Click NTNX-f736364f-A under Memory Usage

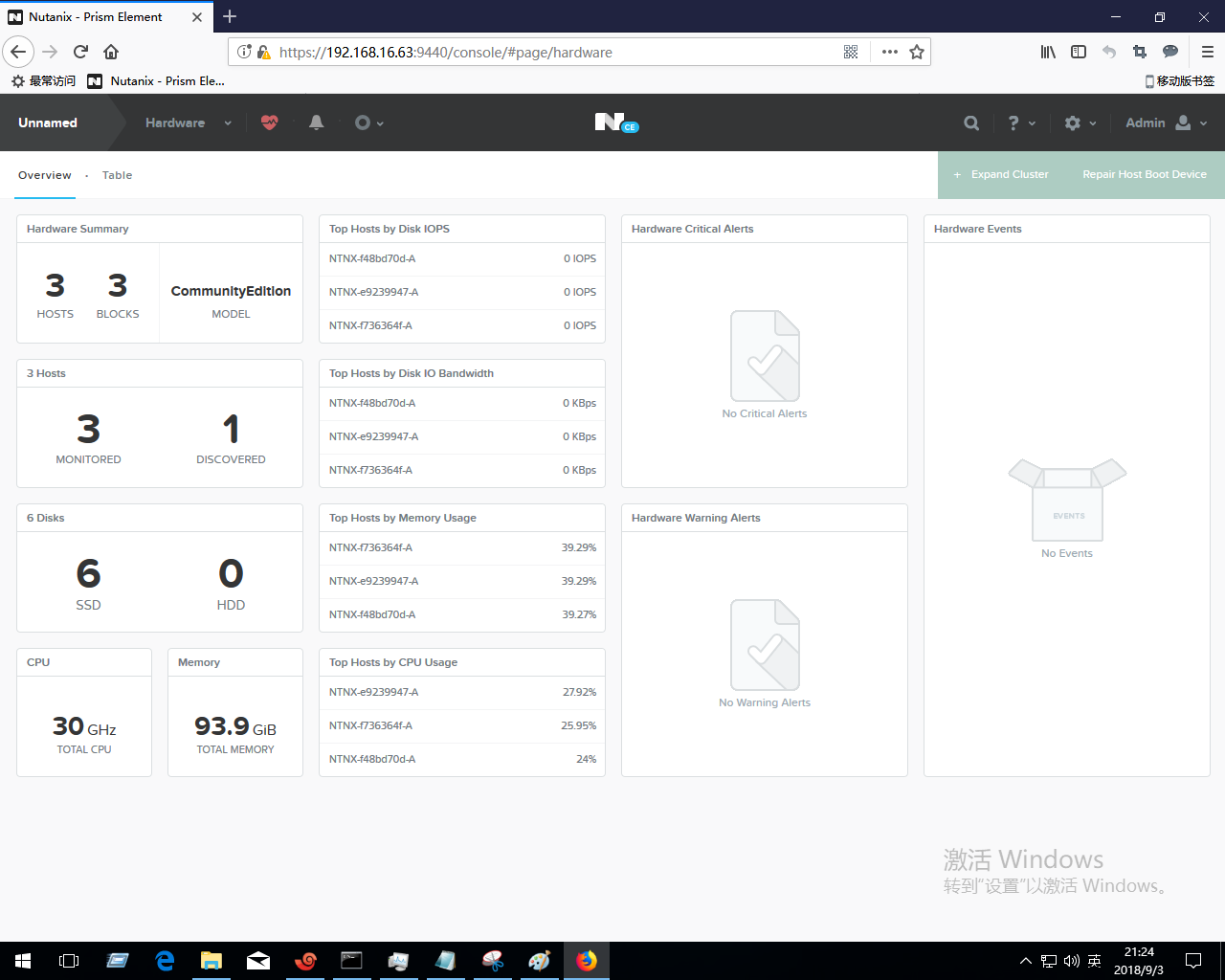370,547
